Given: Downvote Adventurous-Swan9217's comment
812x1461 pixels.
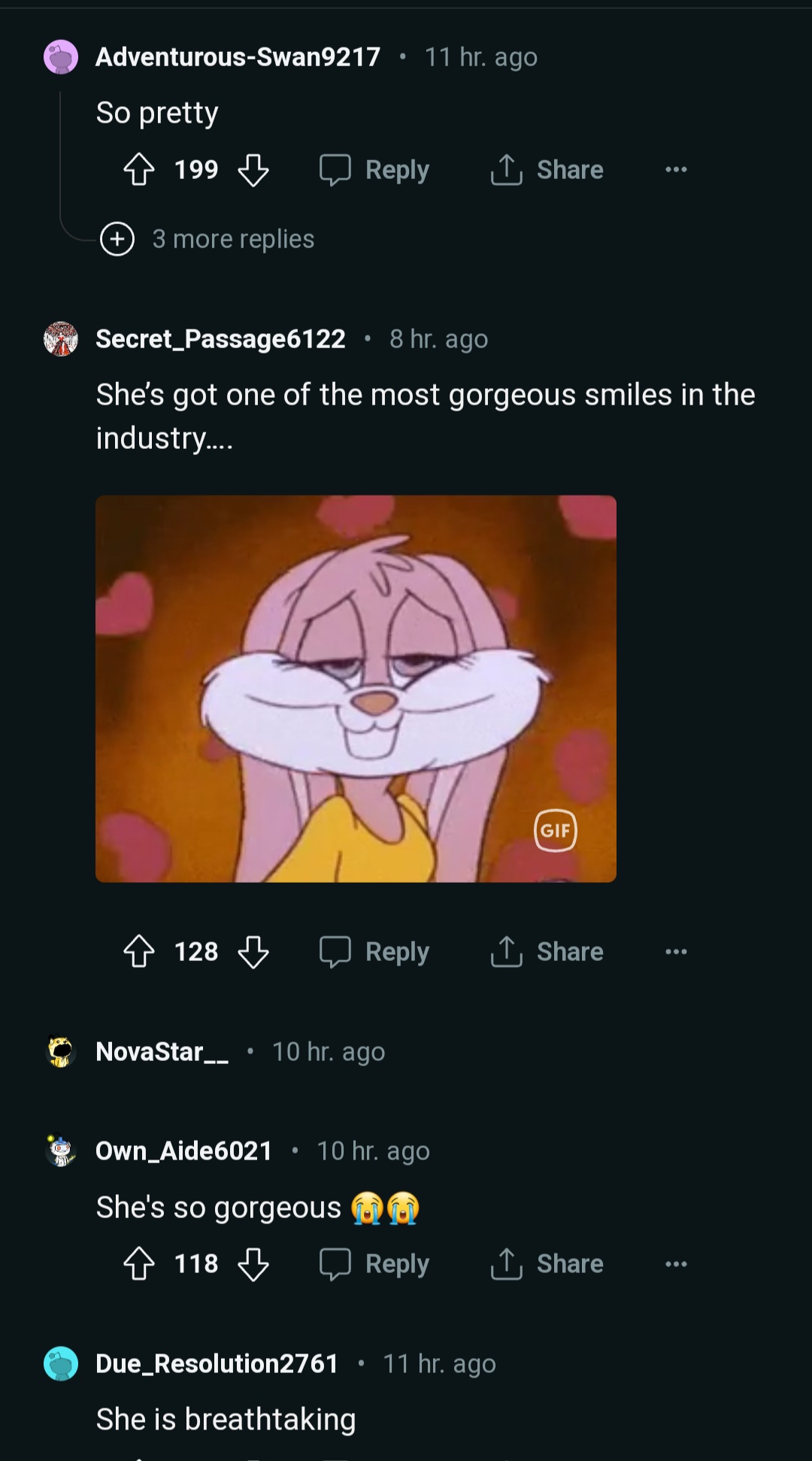Looking at the screenshot, I should pos(253,170).
